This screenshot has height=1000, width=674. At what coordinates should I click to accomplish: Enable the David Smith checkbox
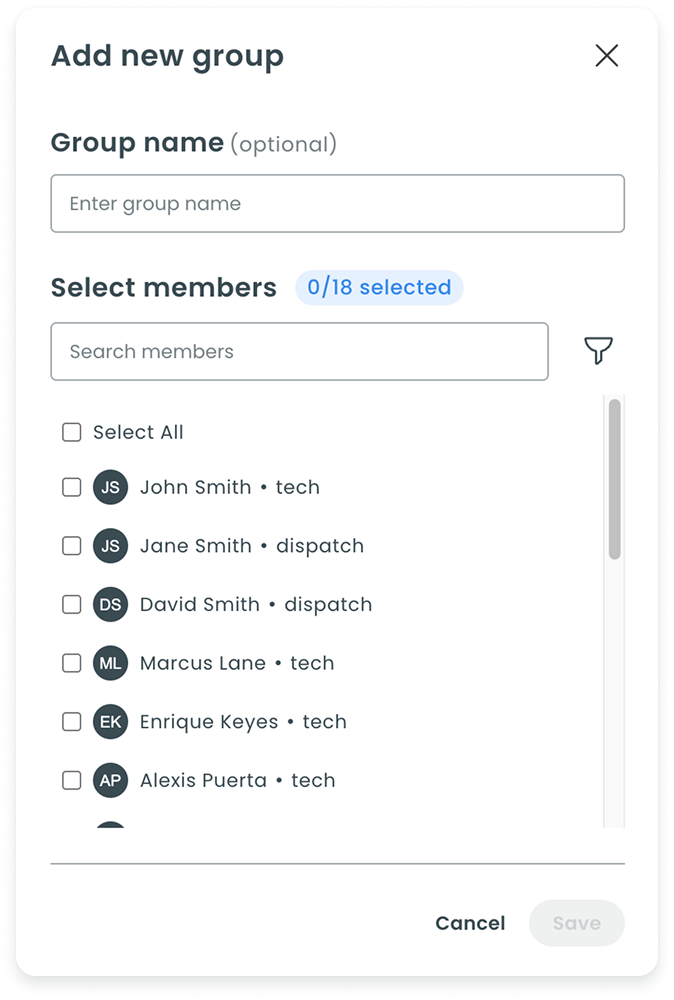click(x=72, y=604)
